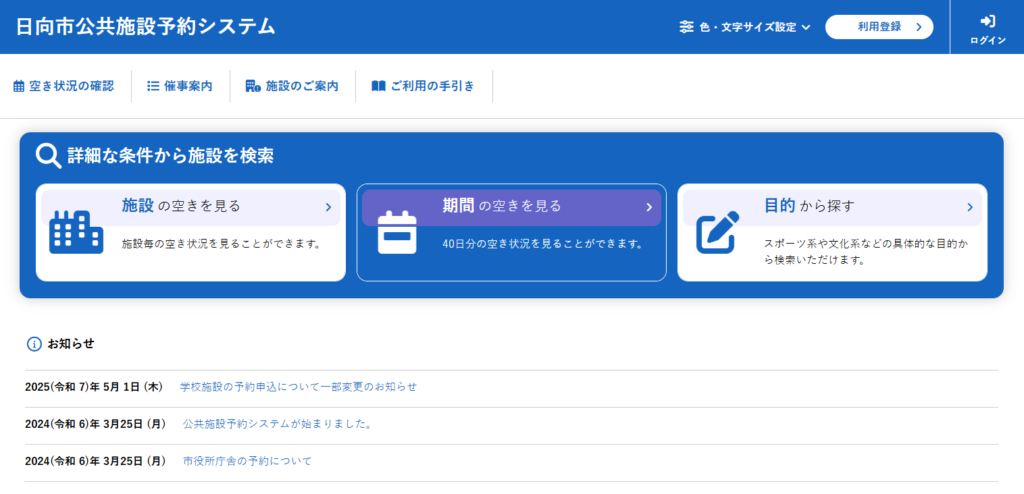Click the 日向市公共施設予約システム site title
Screen dimensions: 1024x494
tap(145, 27)
